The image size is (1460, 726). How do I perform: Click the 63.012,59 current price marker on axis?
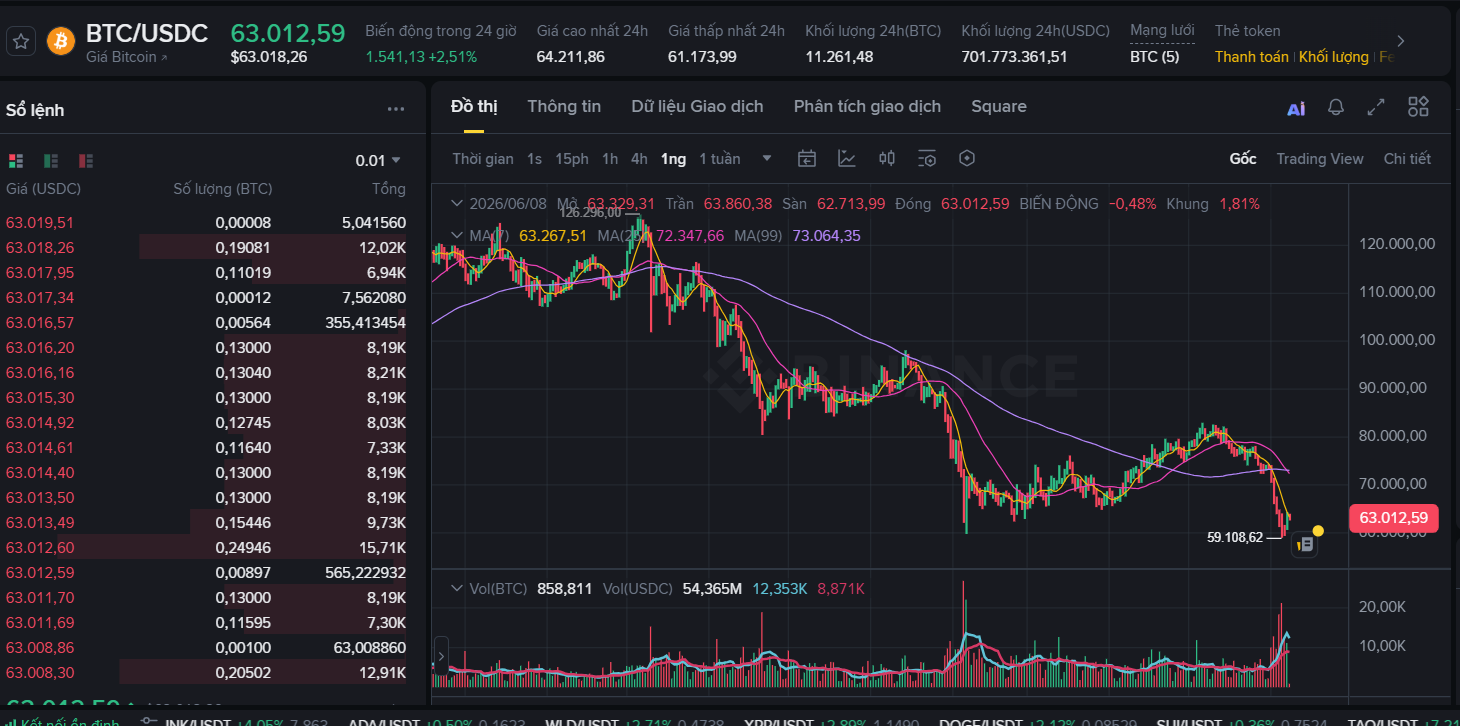[x=1394, y=518]
